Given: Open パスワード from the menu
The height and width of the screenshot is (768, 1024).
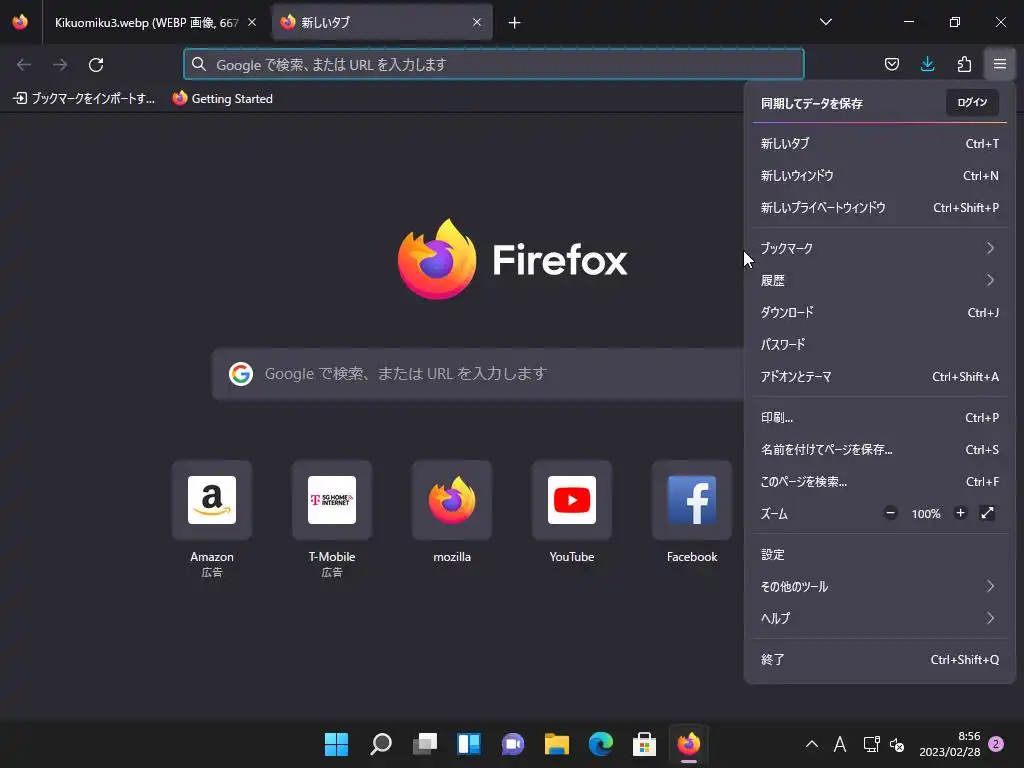Looking at the screenshot, I should pos(880,344).
